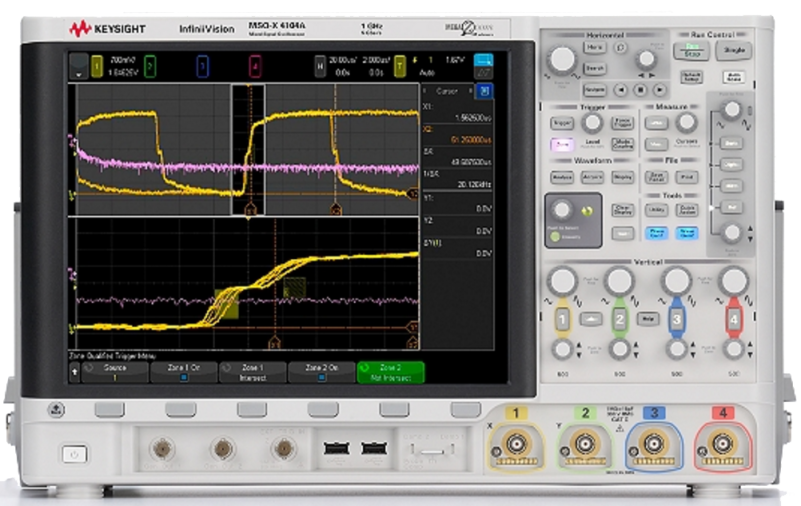
Task: Tap the back arrow beside the Source softkey
Action: (75, 372)
